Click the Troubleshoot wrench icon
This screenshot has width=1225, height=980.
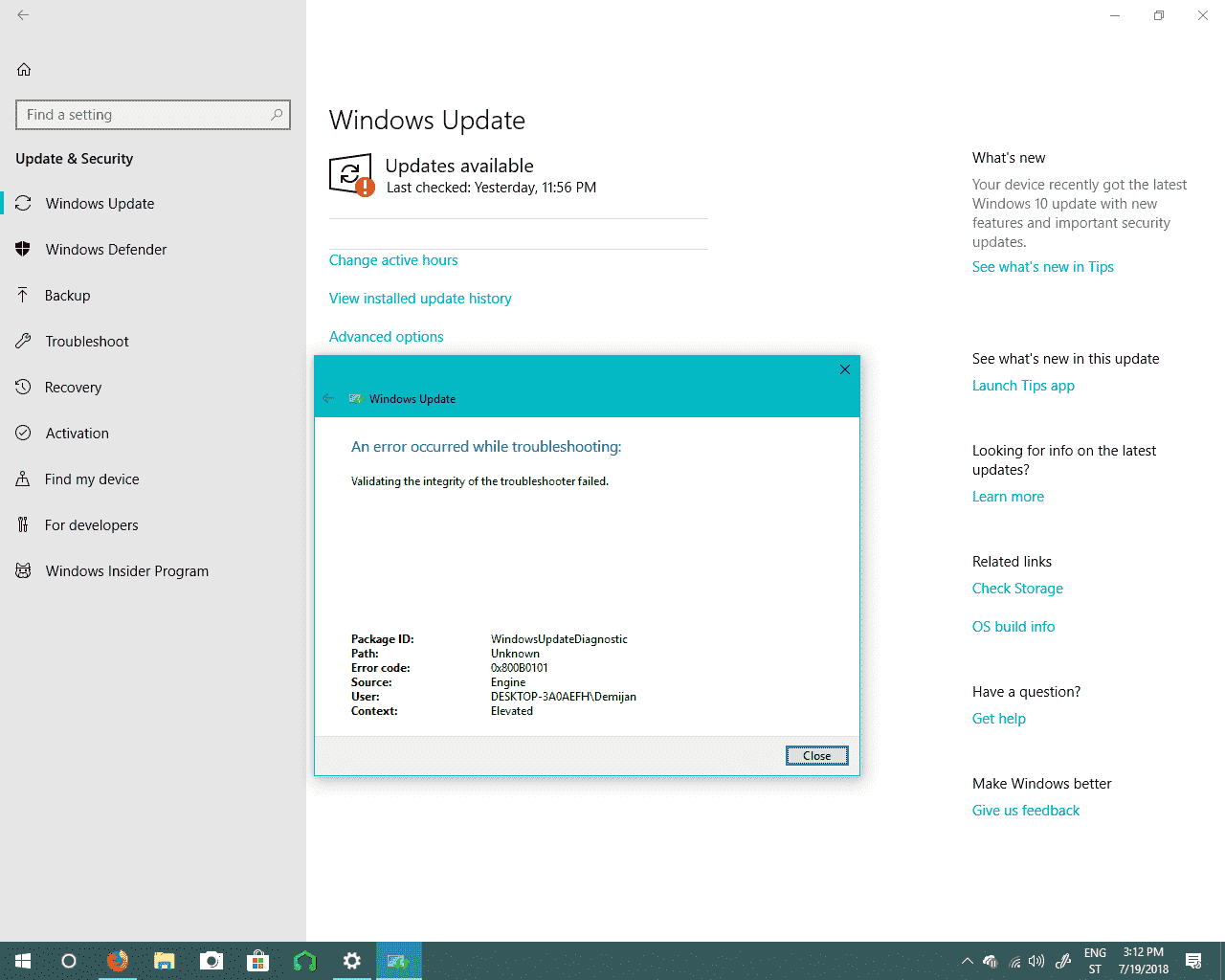[x=23, y=341]
